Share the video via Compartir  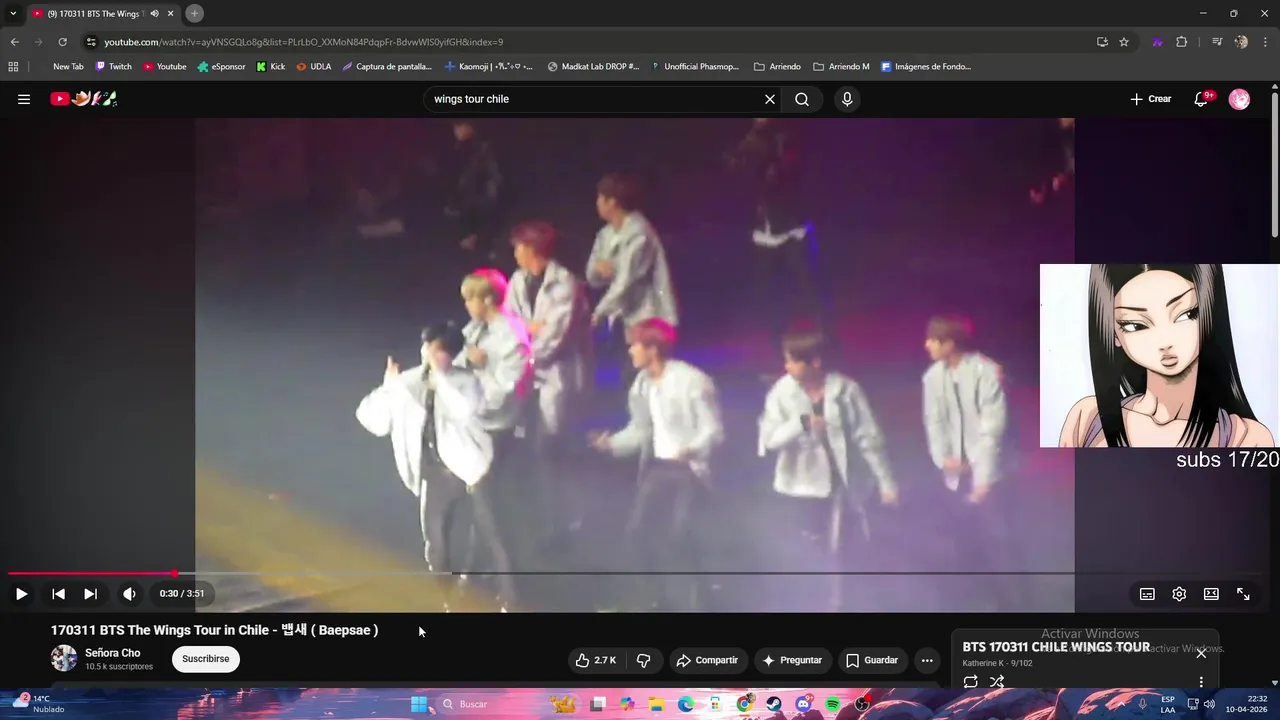coord(706,660)
